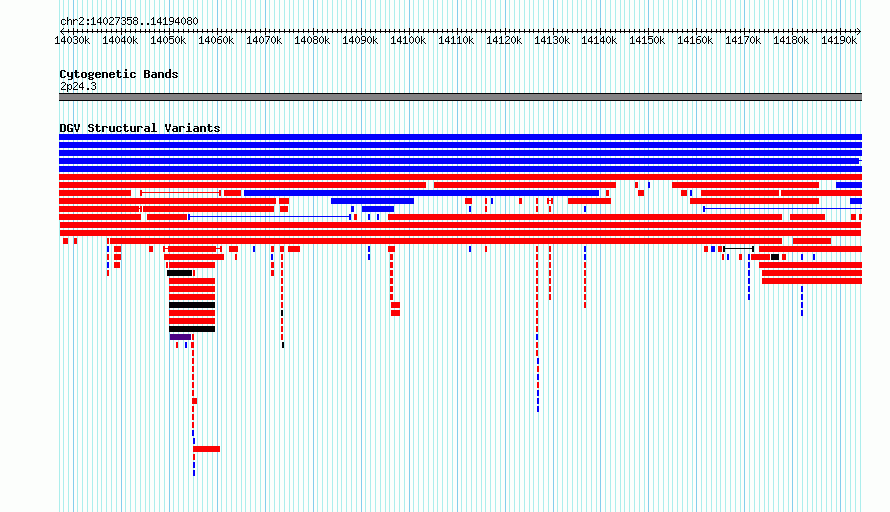The height and width of the screenshot is (512, 890).
Task: Click the long blue variant spanning 14070k to 14140k
Action: 421,193
